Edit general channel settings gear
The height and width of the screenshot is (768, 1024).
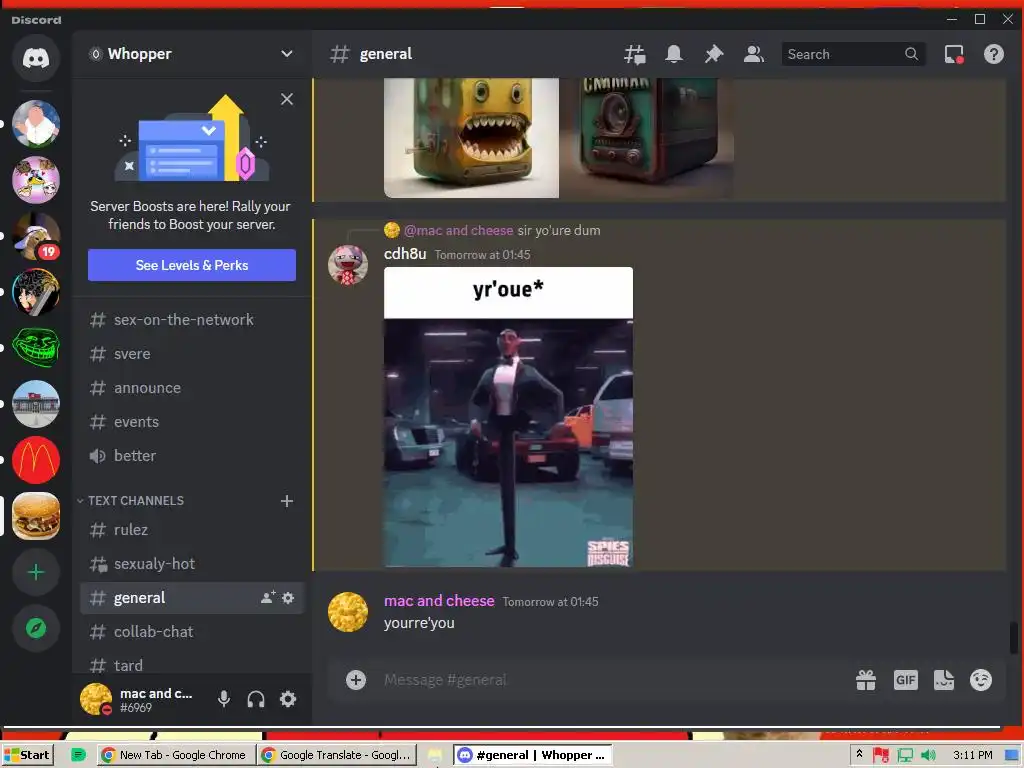click(288, 598)
